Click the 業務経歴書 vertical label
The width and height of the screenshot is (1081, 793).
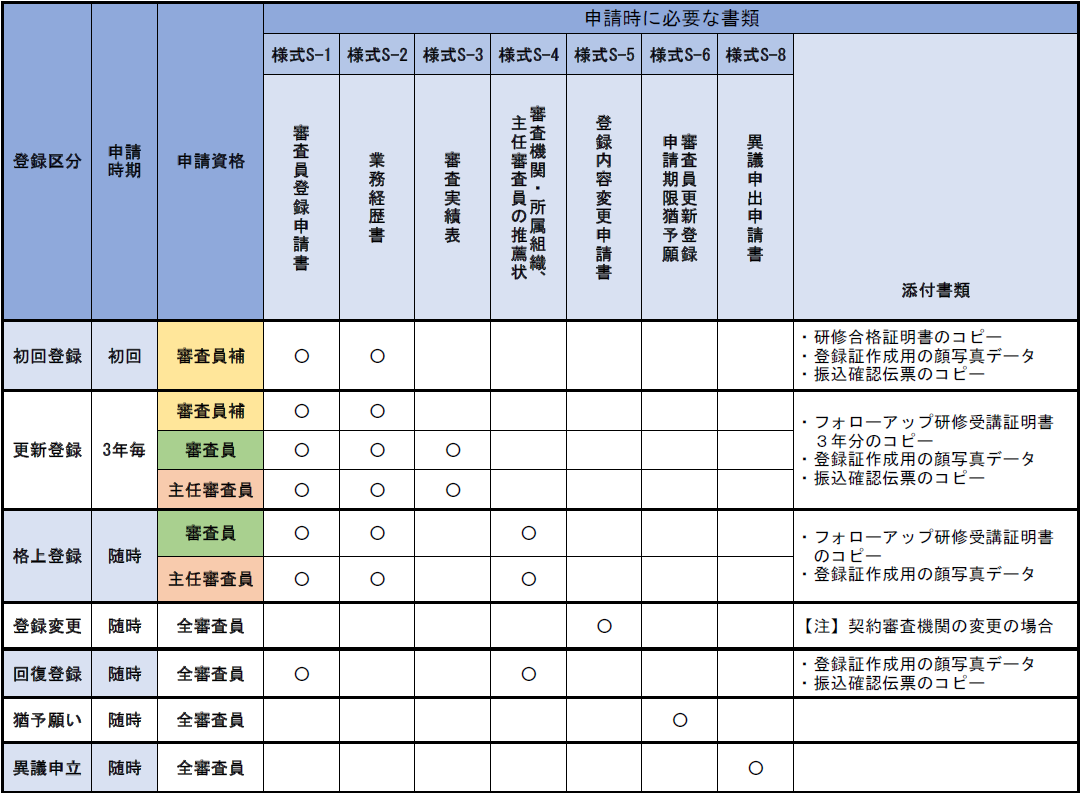(377, 198)
